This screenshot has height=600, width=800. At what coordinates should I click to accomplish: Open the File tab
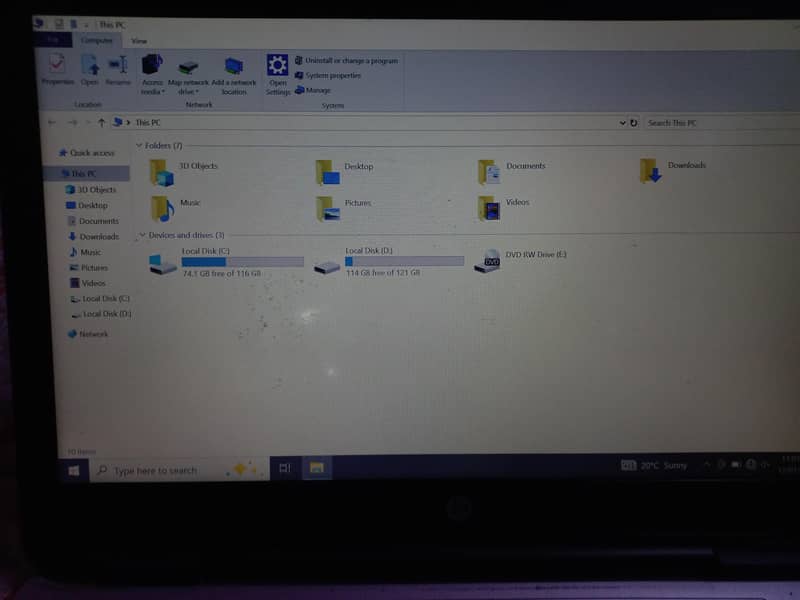click(x=53, y=40)
